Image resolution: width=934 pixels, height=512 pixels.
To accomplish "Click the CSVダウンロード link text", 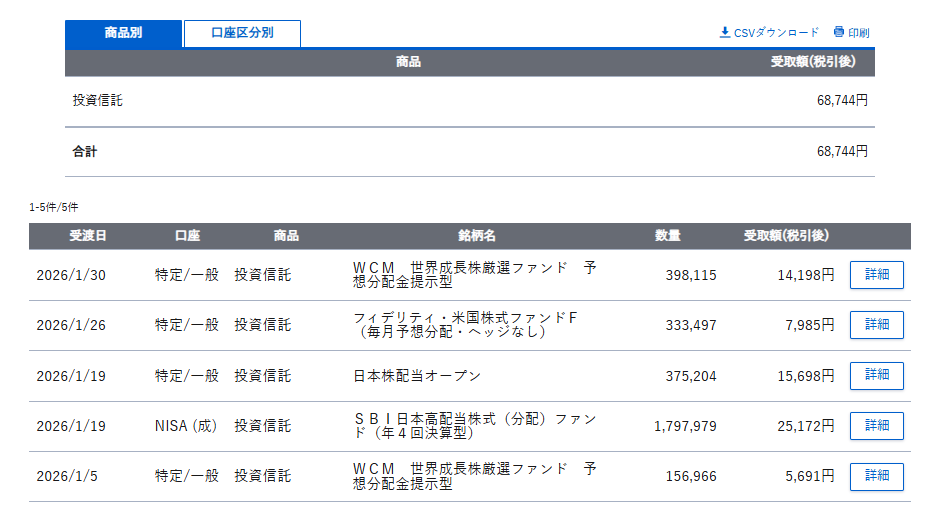I will [776, 33].
